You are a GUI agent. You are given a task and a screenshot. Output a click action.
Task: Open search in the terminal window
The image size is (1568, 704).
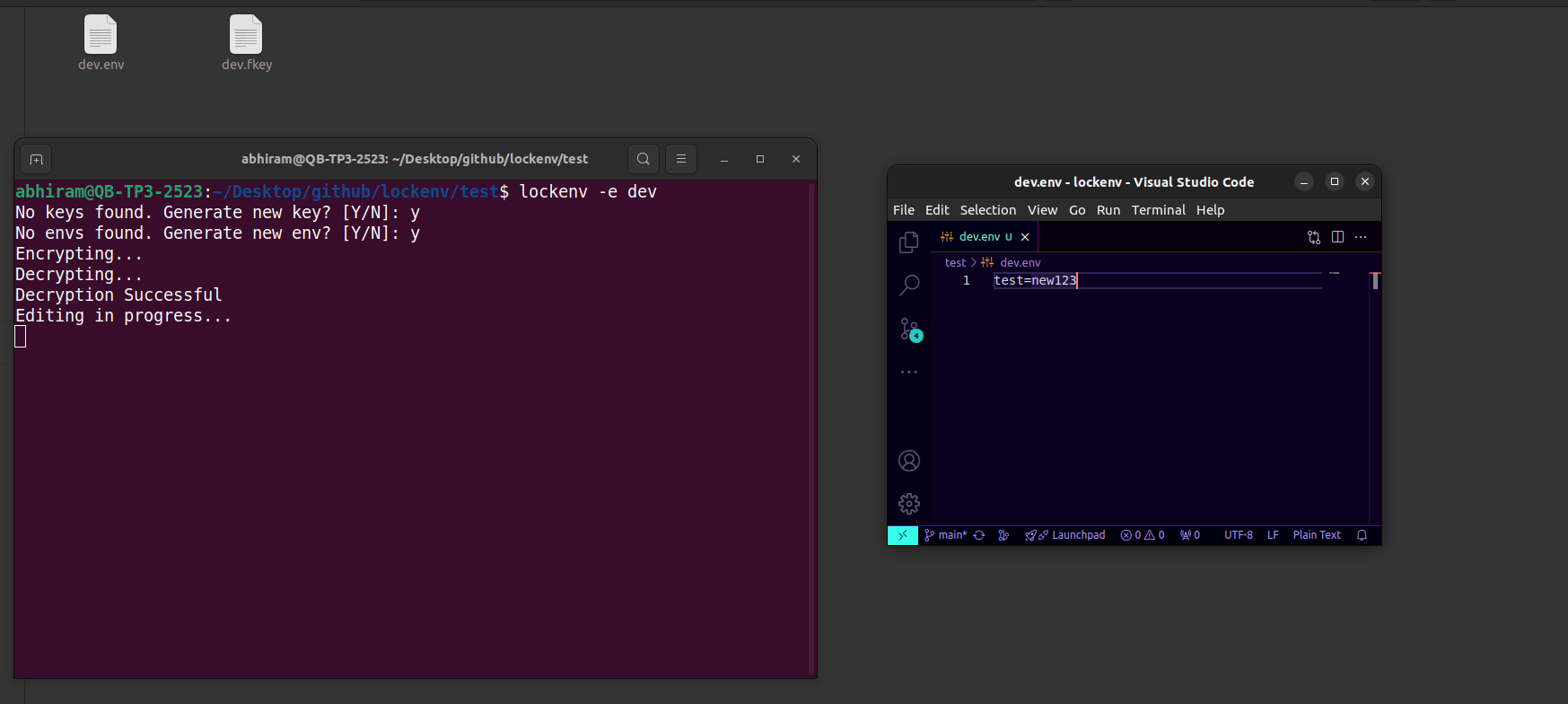click(644, 159)
